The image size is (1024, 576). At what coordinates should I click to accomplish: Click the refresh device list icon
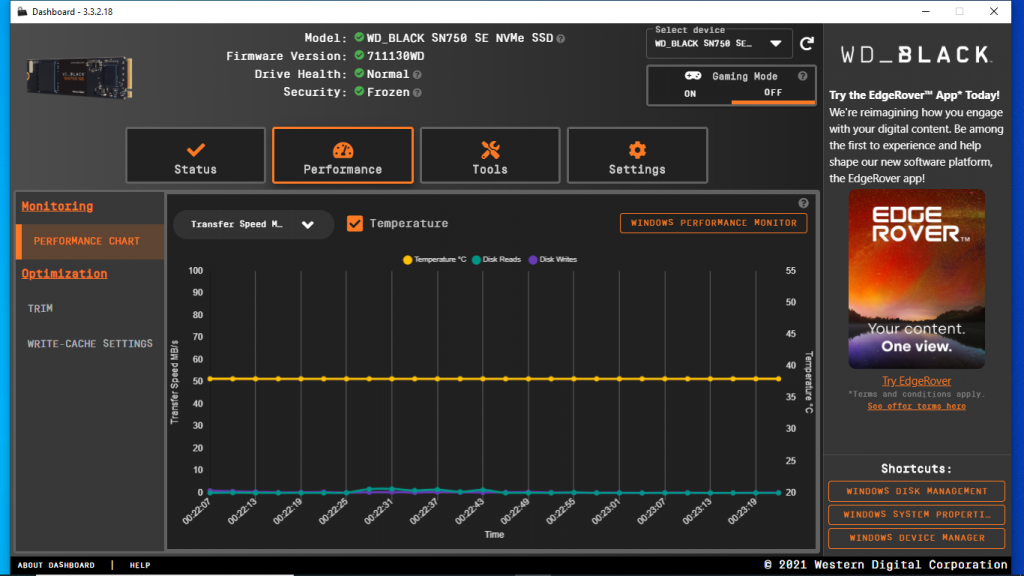click(807, 44)
